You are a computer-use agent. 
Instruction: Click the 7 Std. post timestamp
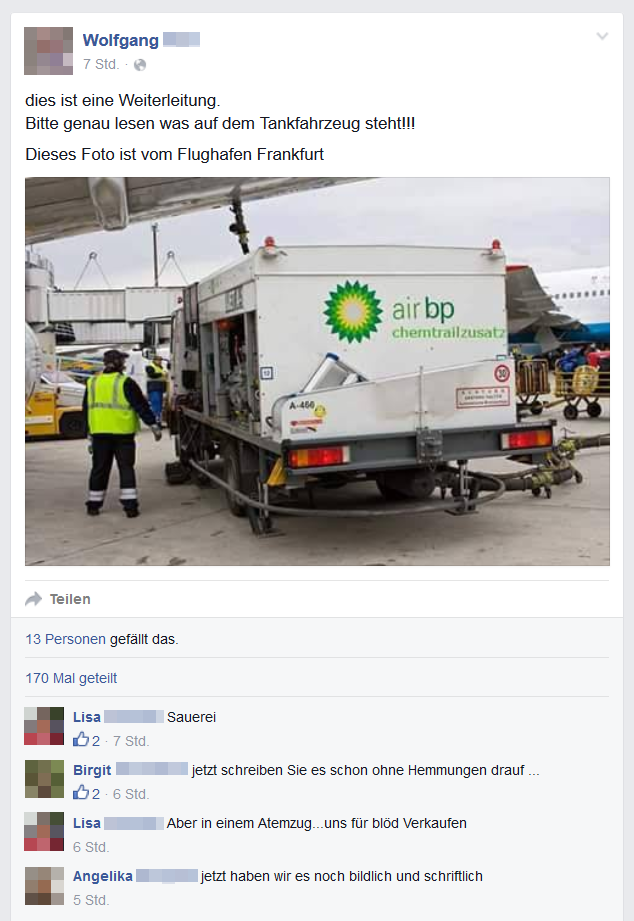pos(100,64)
